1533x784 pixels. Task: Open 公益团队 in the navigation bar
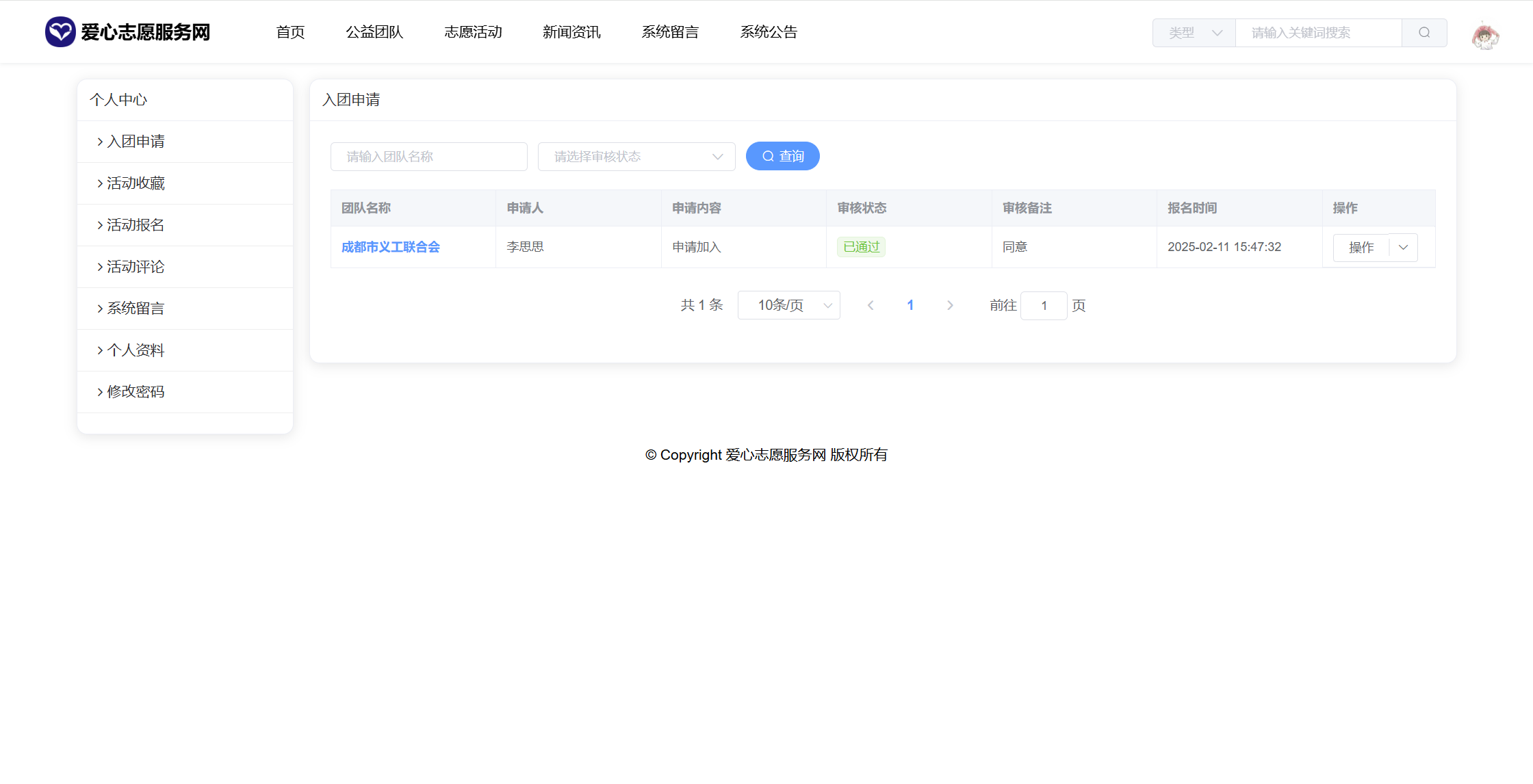374,32
